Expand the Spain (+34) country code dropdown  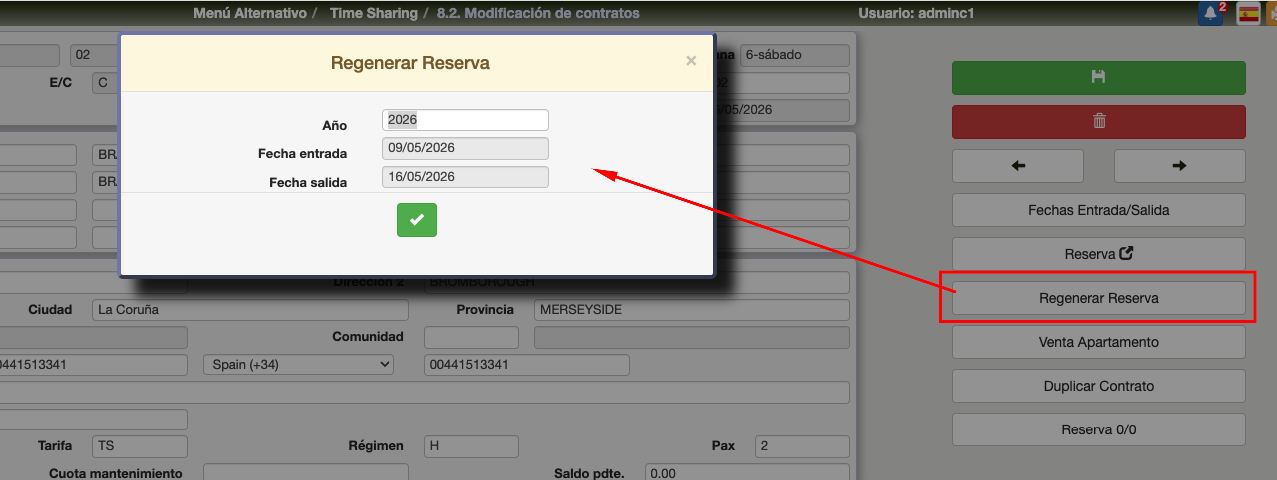point(298,365)
